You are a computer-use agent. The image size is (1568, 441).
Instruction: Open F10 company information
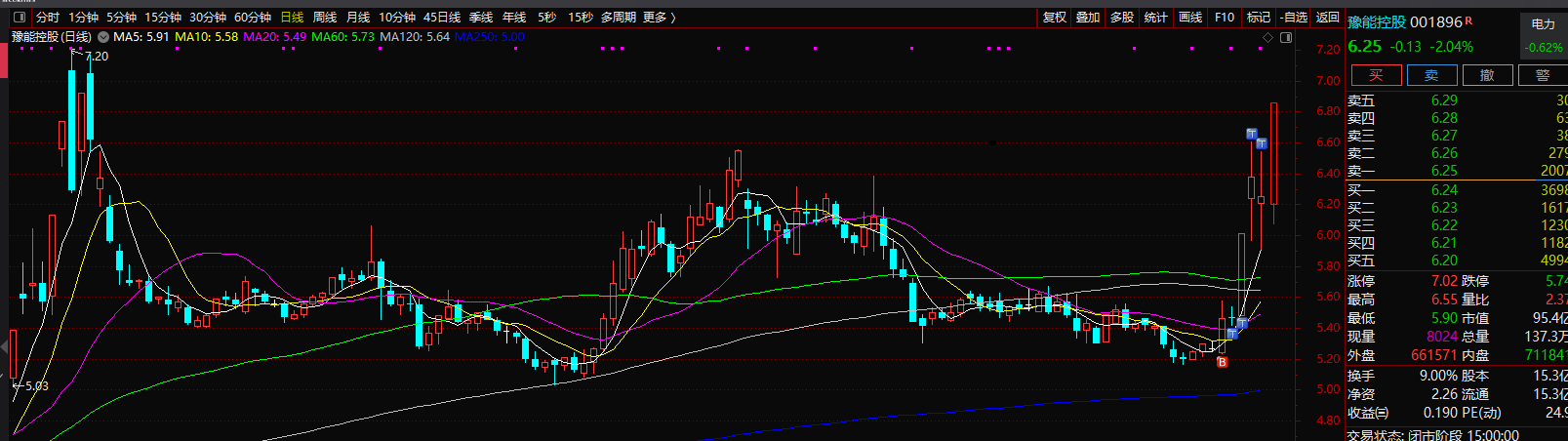pyautogui.click(x=1225, y=18)
